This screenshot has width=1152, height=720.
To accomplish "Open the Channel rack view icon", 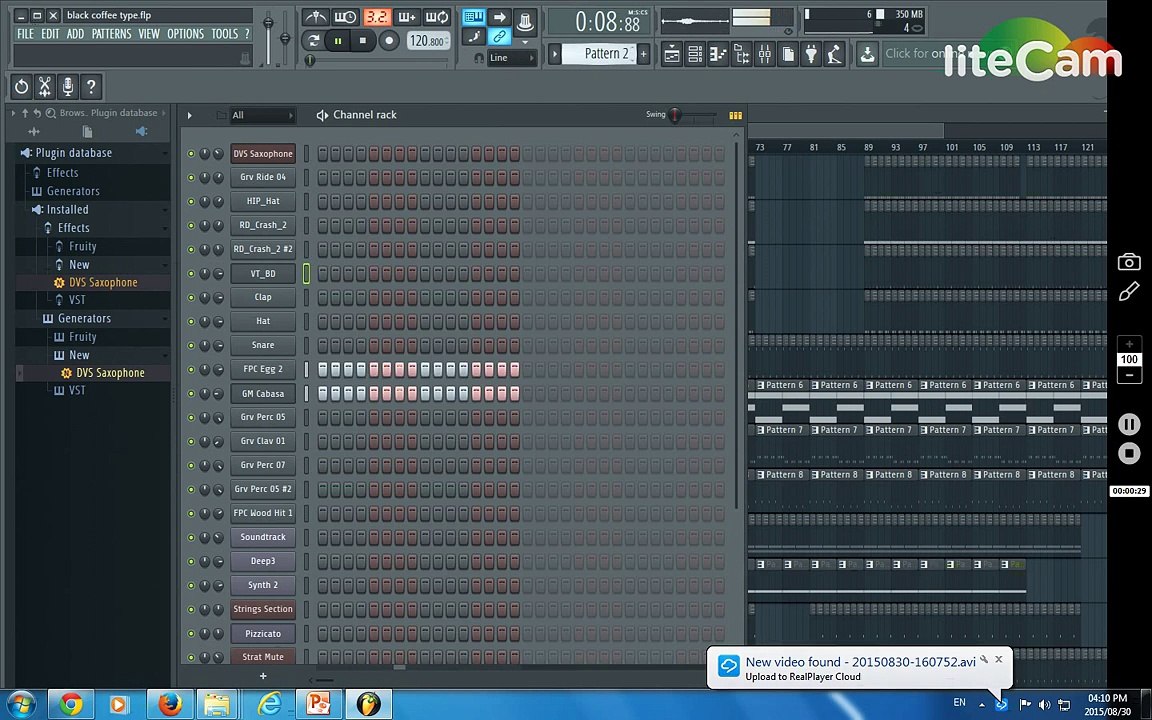I will click(695, 54).
